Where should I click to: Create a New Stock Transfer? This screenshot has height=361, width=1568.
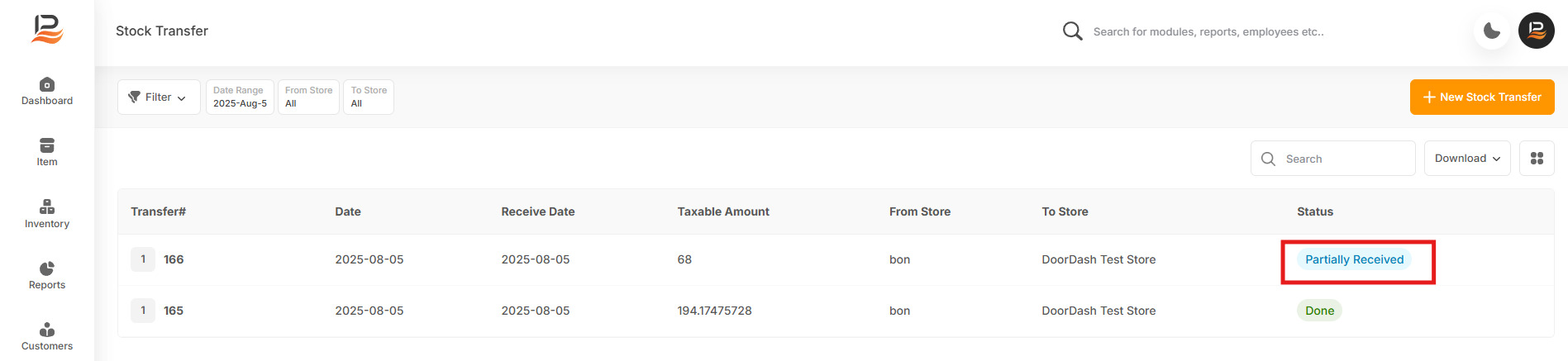point(1482,97)
